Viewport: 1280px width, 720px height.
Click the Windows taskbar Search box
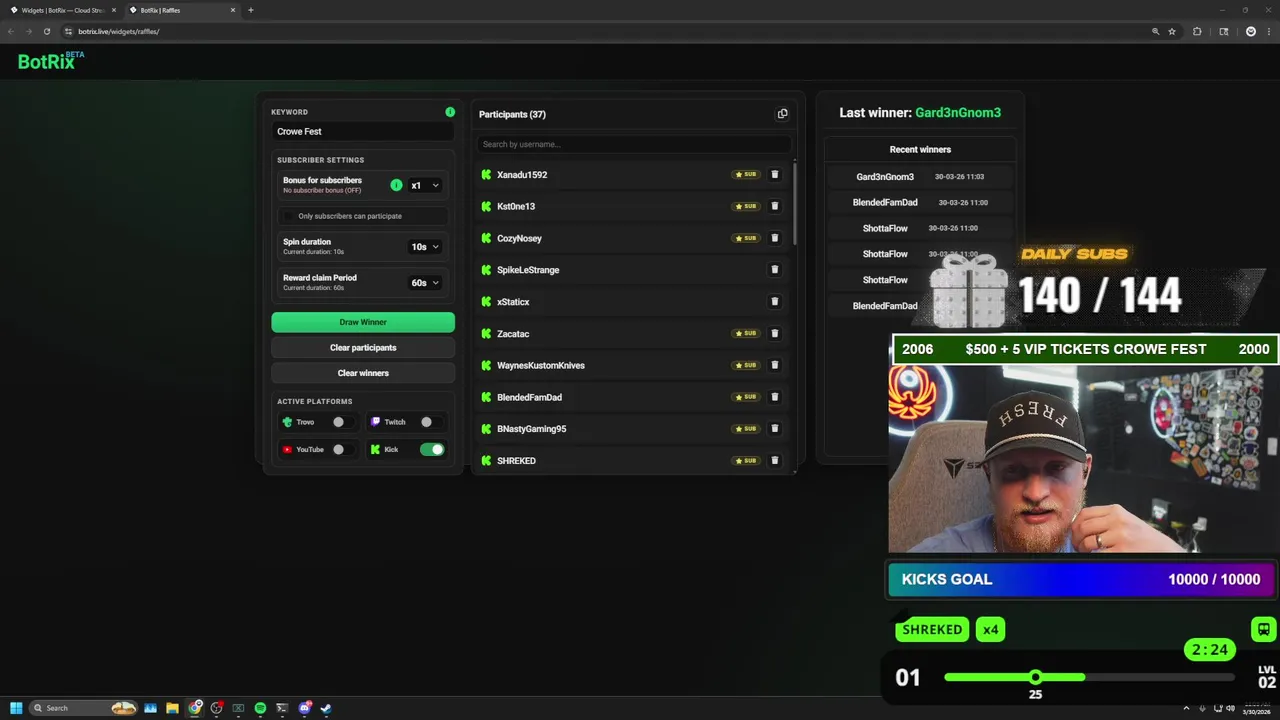coord(83,708)
